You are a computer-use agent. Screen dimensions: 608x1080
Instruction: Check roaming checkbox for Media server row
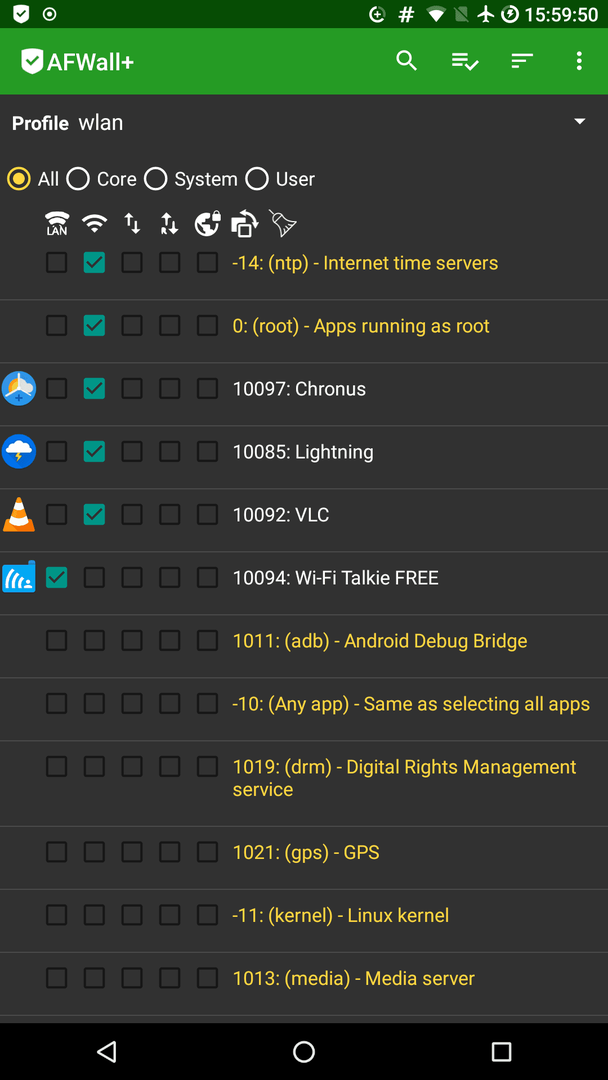(169, 978)
